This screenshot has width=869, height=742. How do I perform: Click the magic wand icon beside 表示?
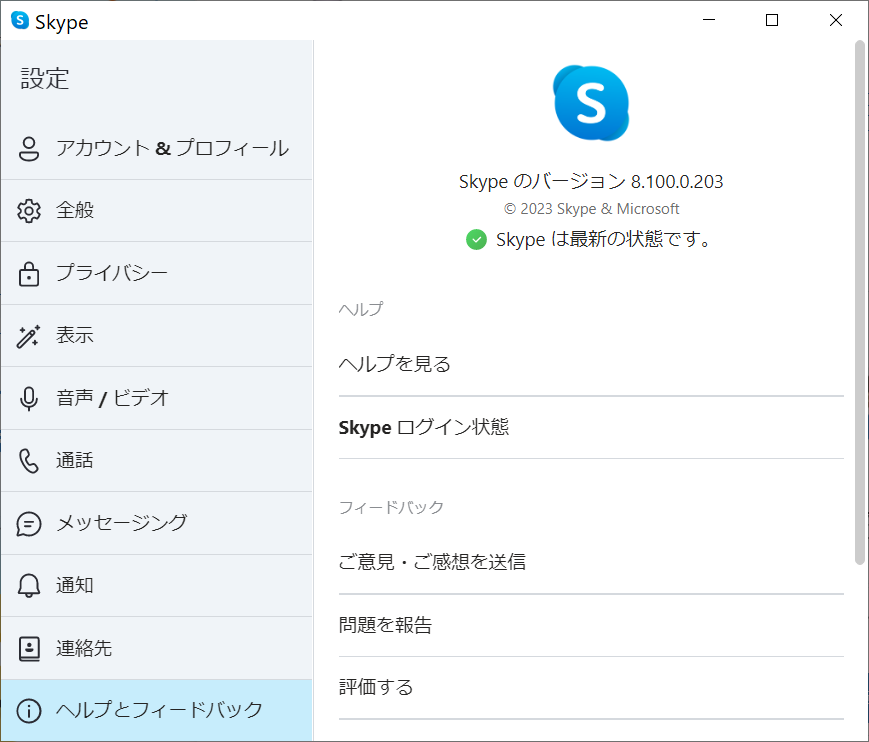[x=29, y=336]
